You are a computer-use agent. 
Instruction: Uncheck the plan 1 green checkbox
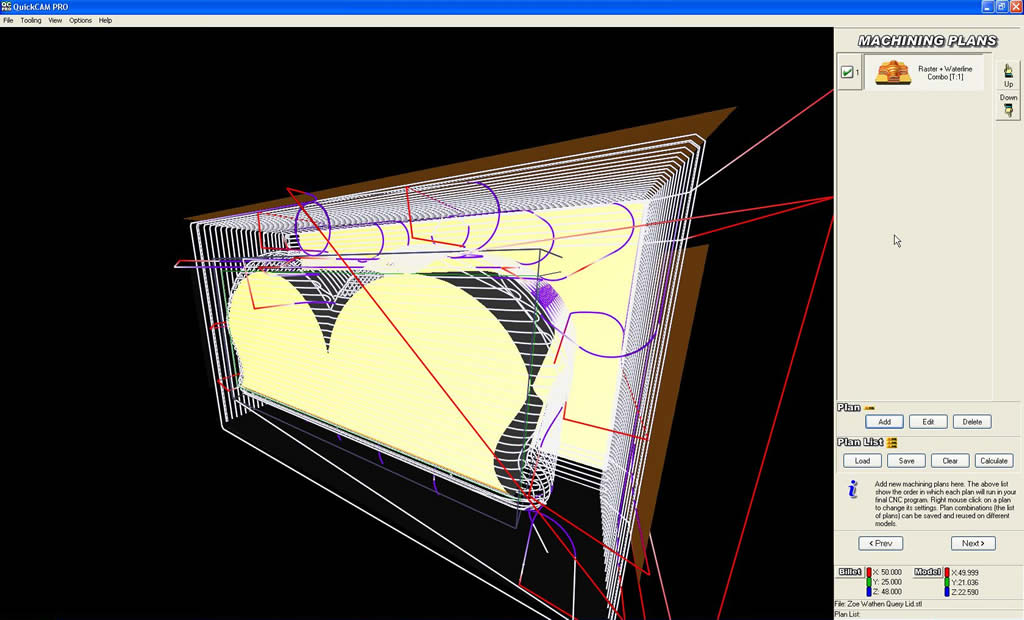[847, 72]
